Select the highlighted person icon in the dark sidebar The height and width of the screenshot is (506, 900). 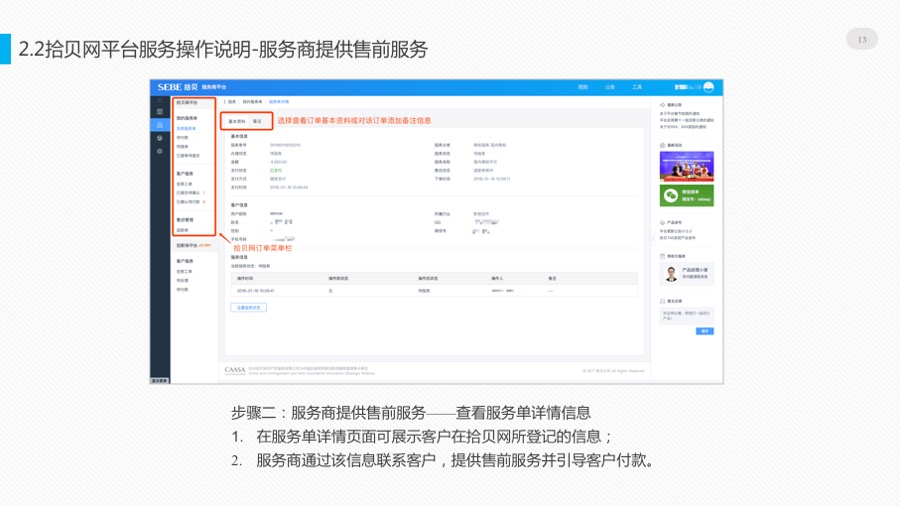[160, 124]
